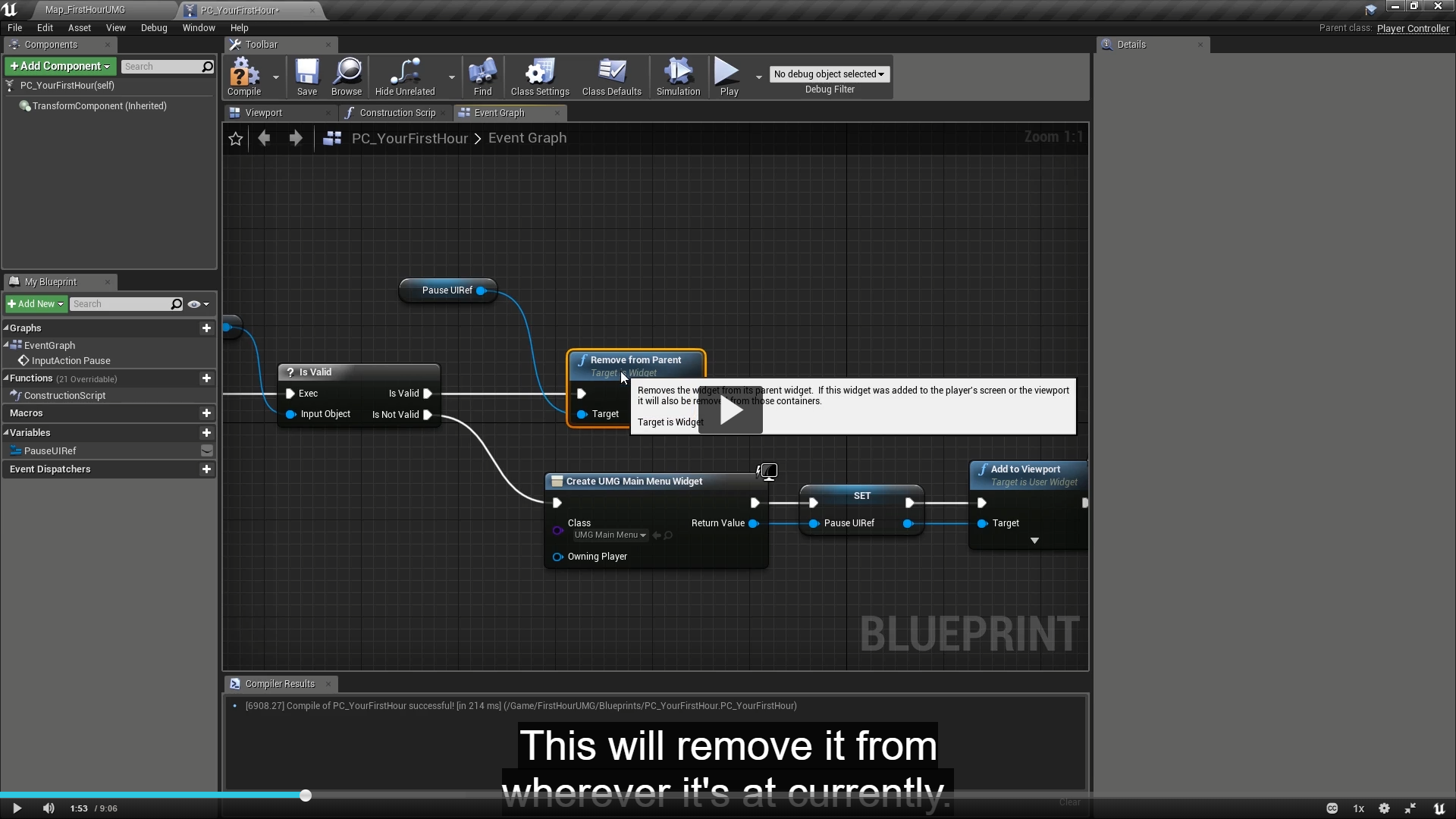Toggle closed captions on video player

point(1332,808)
